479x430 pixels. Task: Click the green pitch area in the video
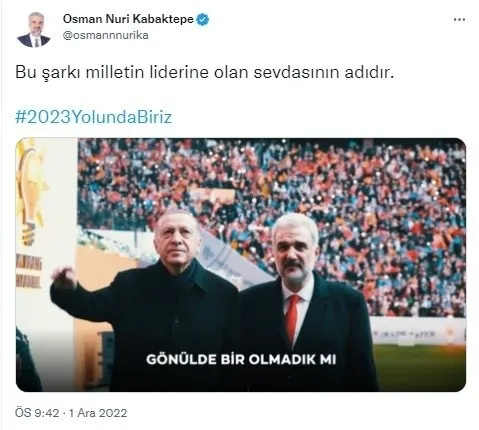click(x=420, y=368)
